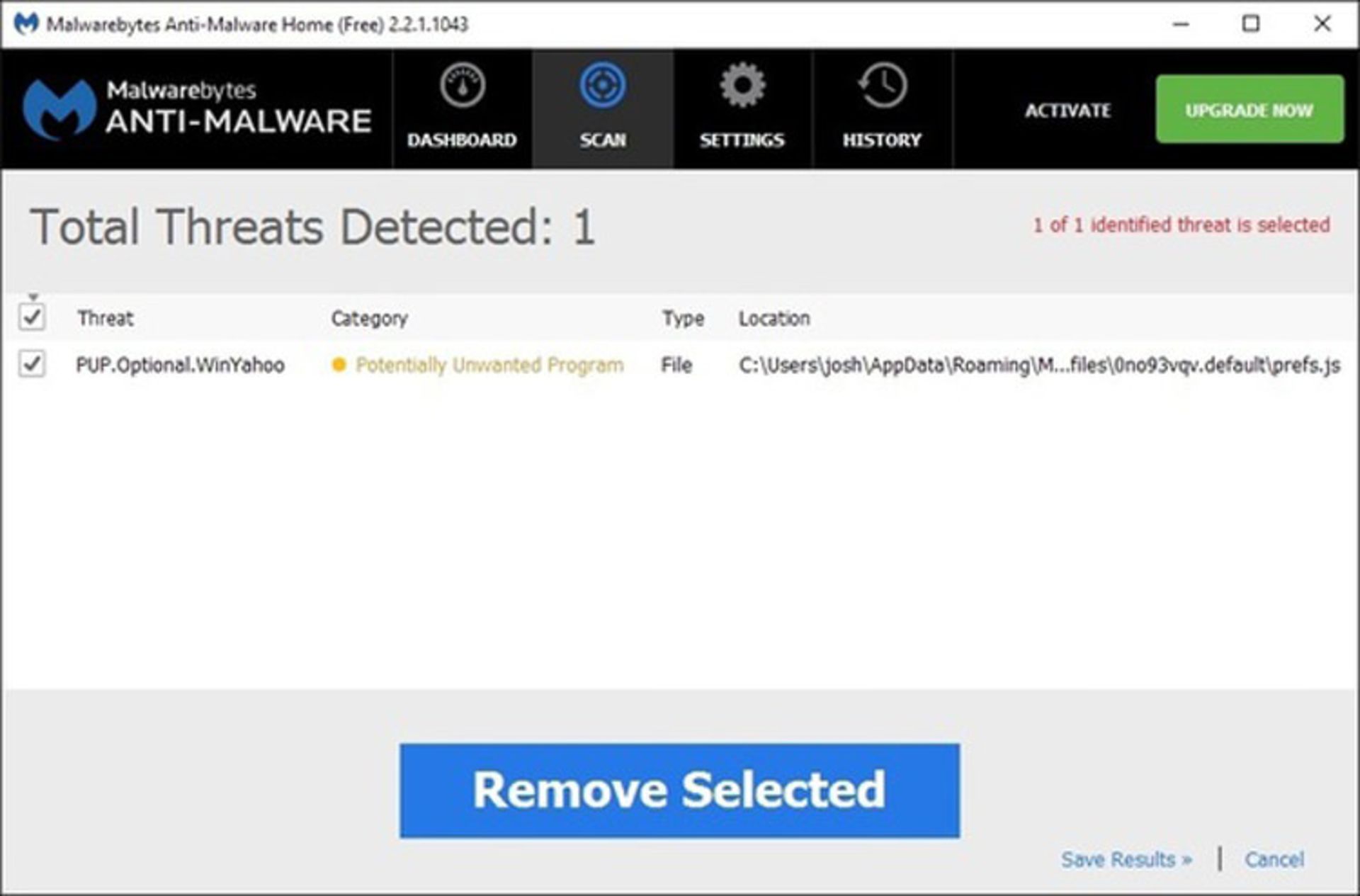The image size is (1360, 896).
Task: Switch to the HISTORY tab label
Action: click(x=882, y=140)
